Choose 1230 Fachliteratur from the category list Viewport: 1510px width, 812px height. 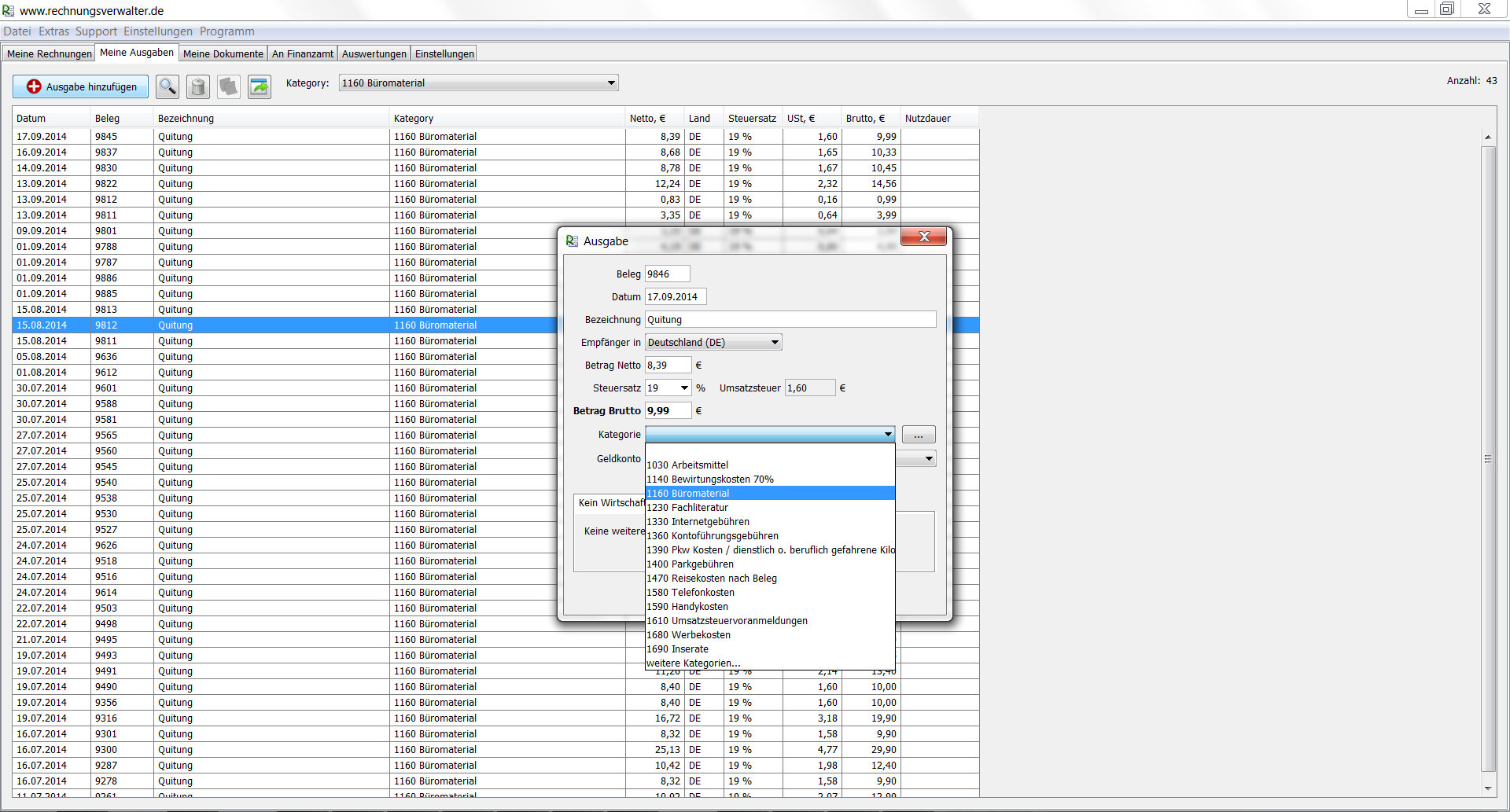coord(687,508)
